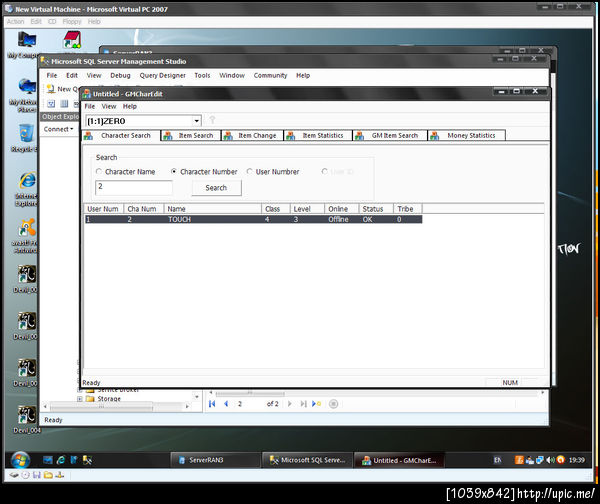Open File menu in SQL Server Management Studio
The image size is (600, 504).
(52, 75)
